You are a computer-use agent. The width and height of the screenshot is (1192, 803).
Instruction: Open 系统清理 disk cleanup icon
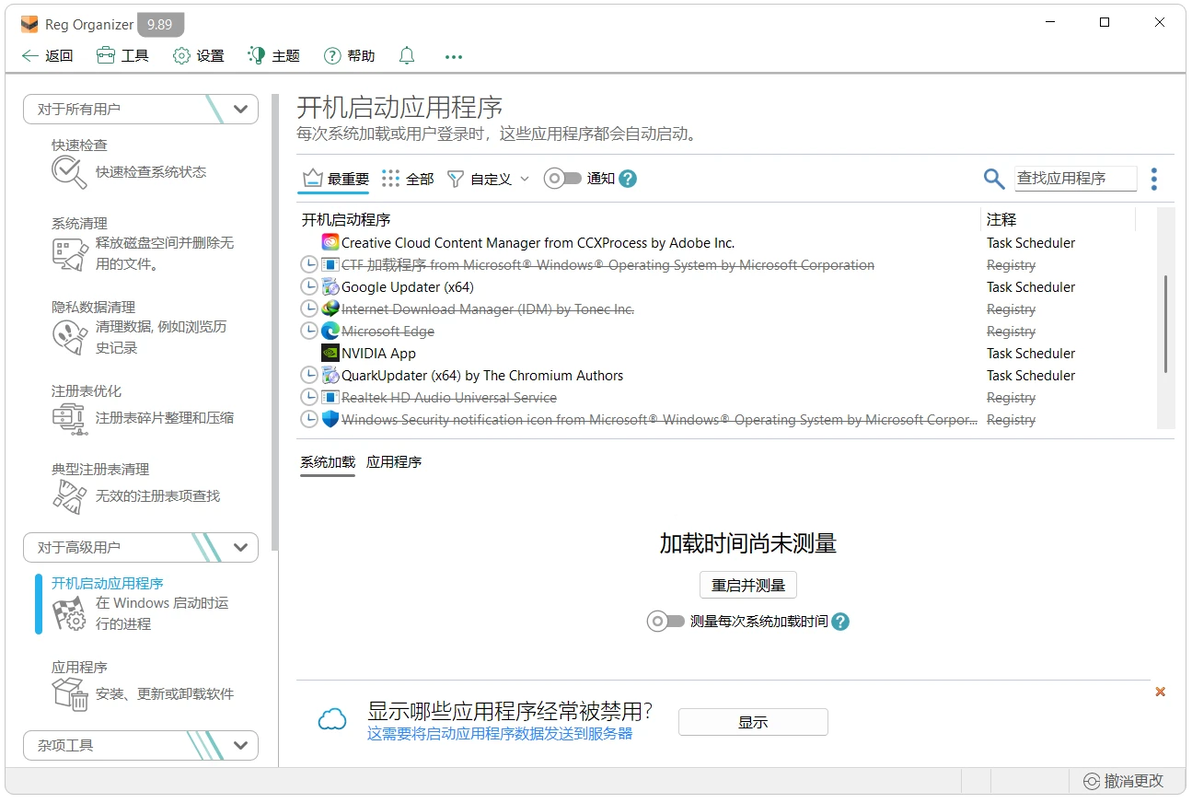69,254
